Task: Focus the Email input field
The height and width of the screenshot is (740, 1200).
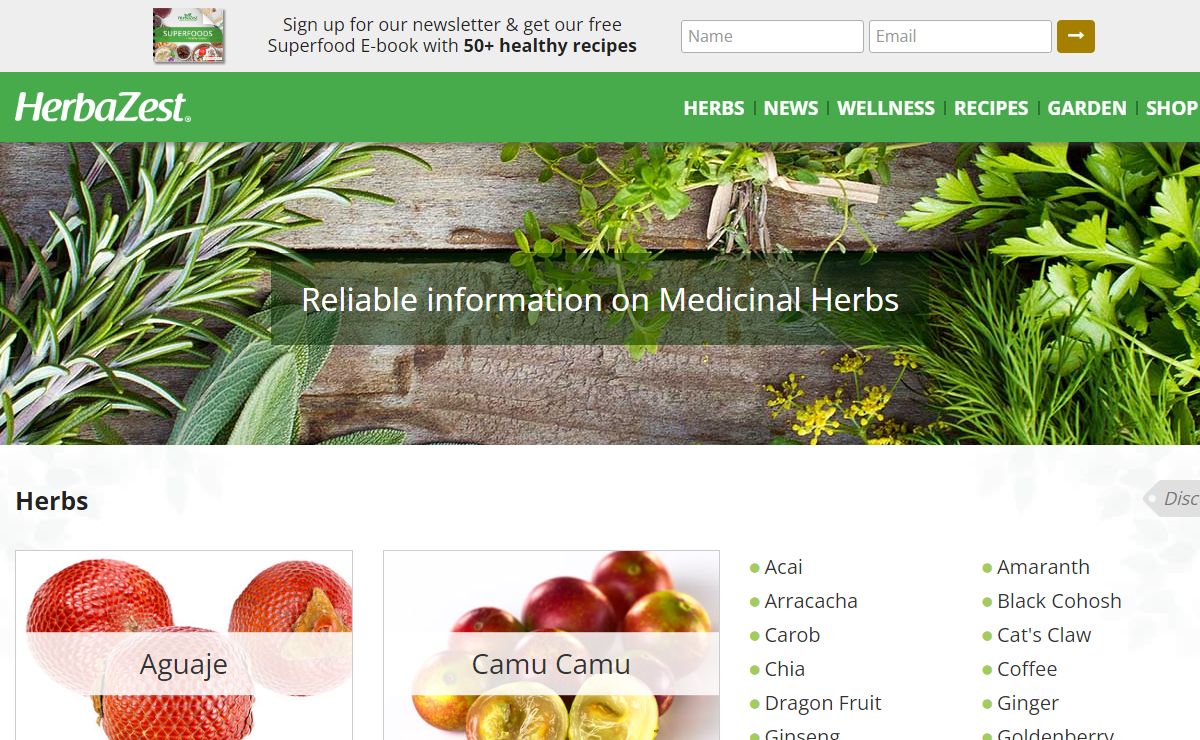Action: click(x=960, y=36)
